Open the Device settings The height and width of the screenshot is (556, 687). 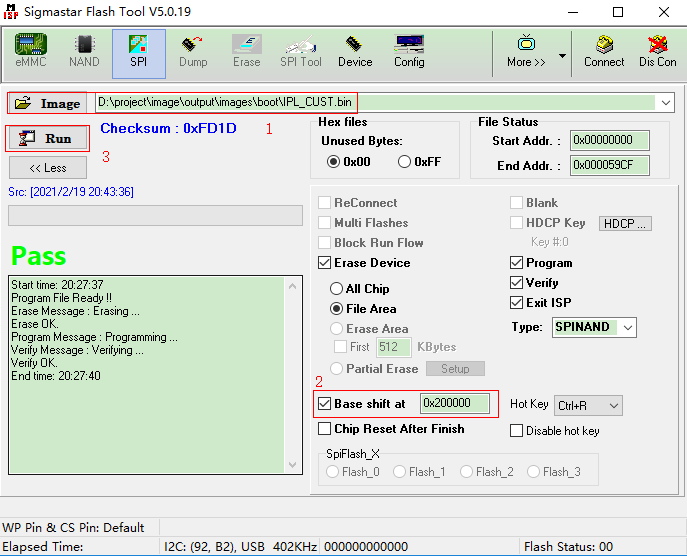pos(355,52)
